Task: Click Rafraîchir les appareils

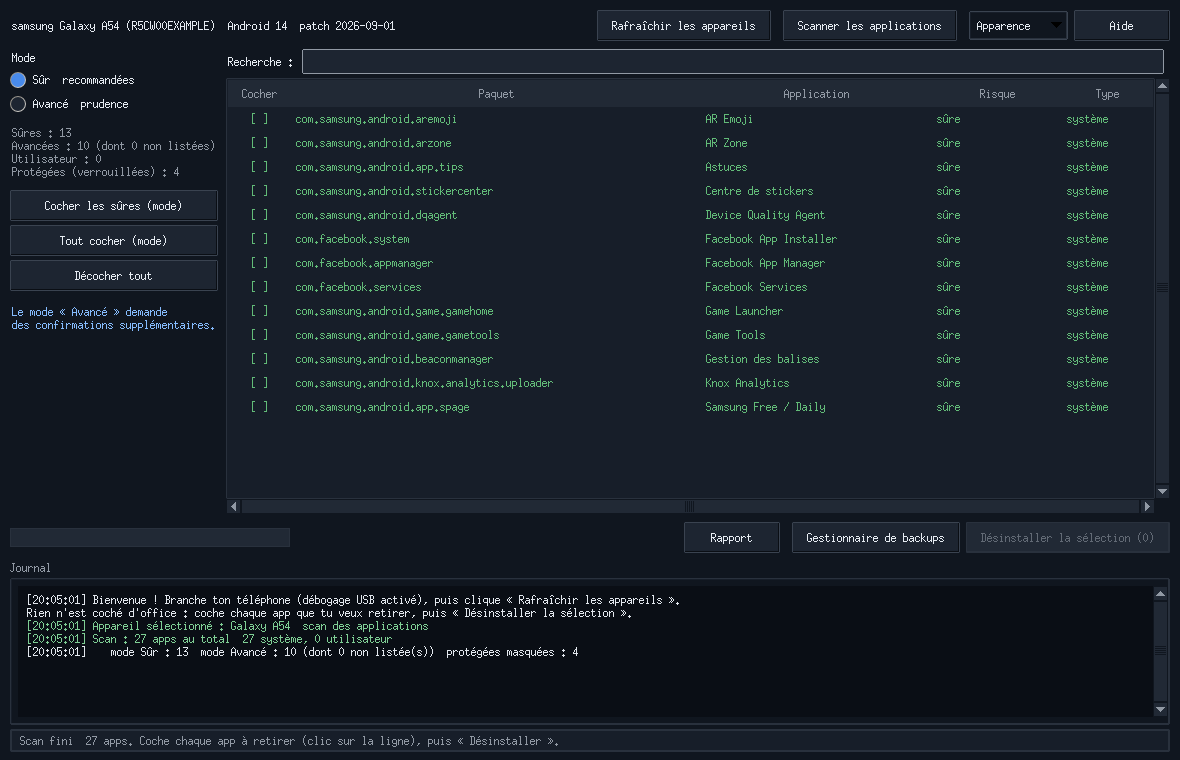Action: click(683, 26)
